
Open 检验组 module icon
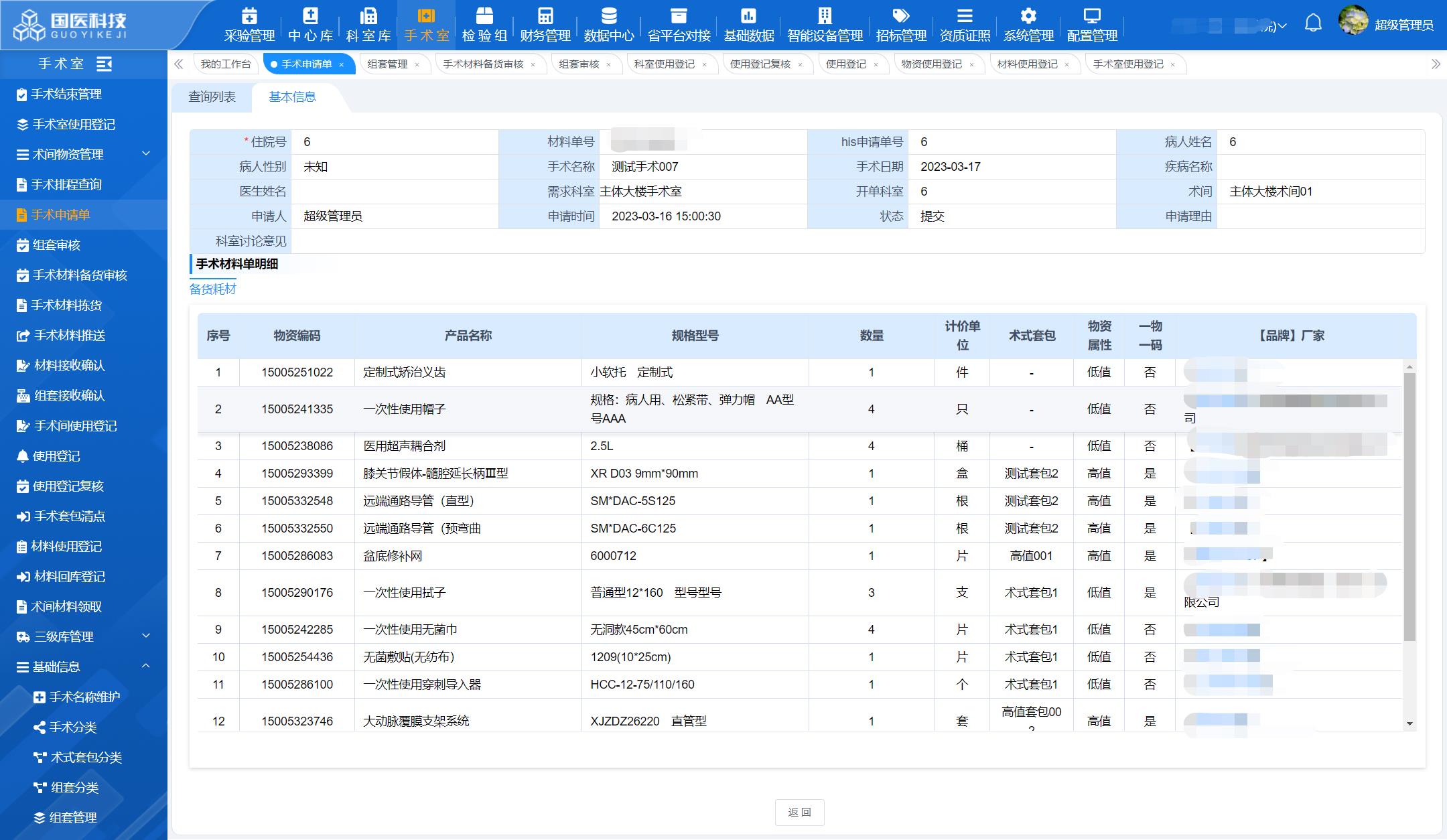pyautogui.click(x=484, y=16)
